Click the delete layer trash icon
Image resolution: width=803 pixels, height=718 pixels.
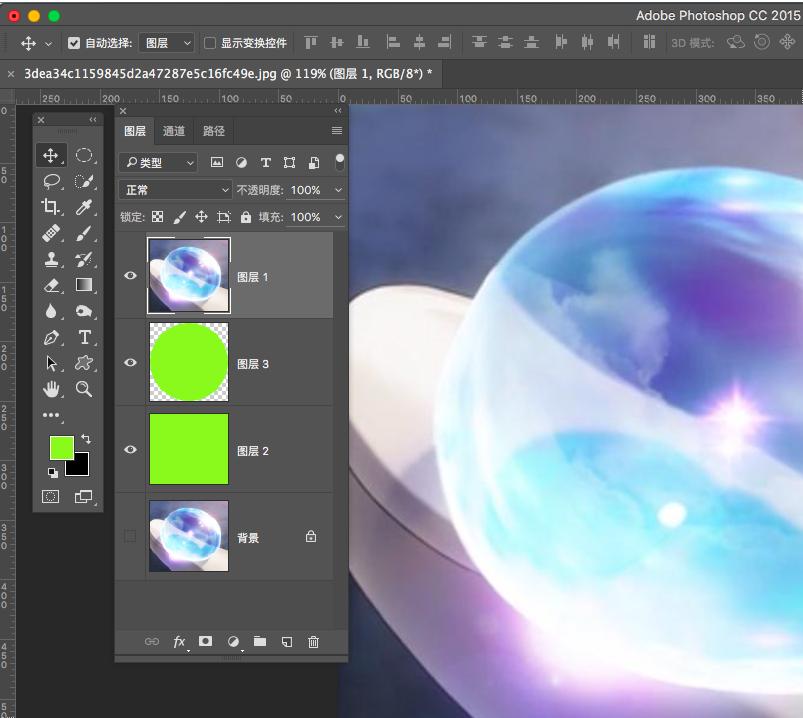[x=313, y=642]
